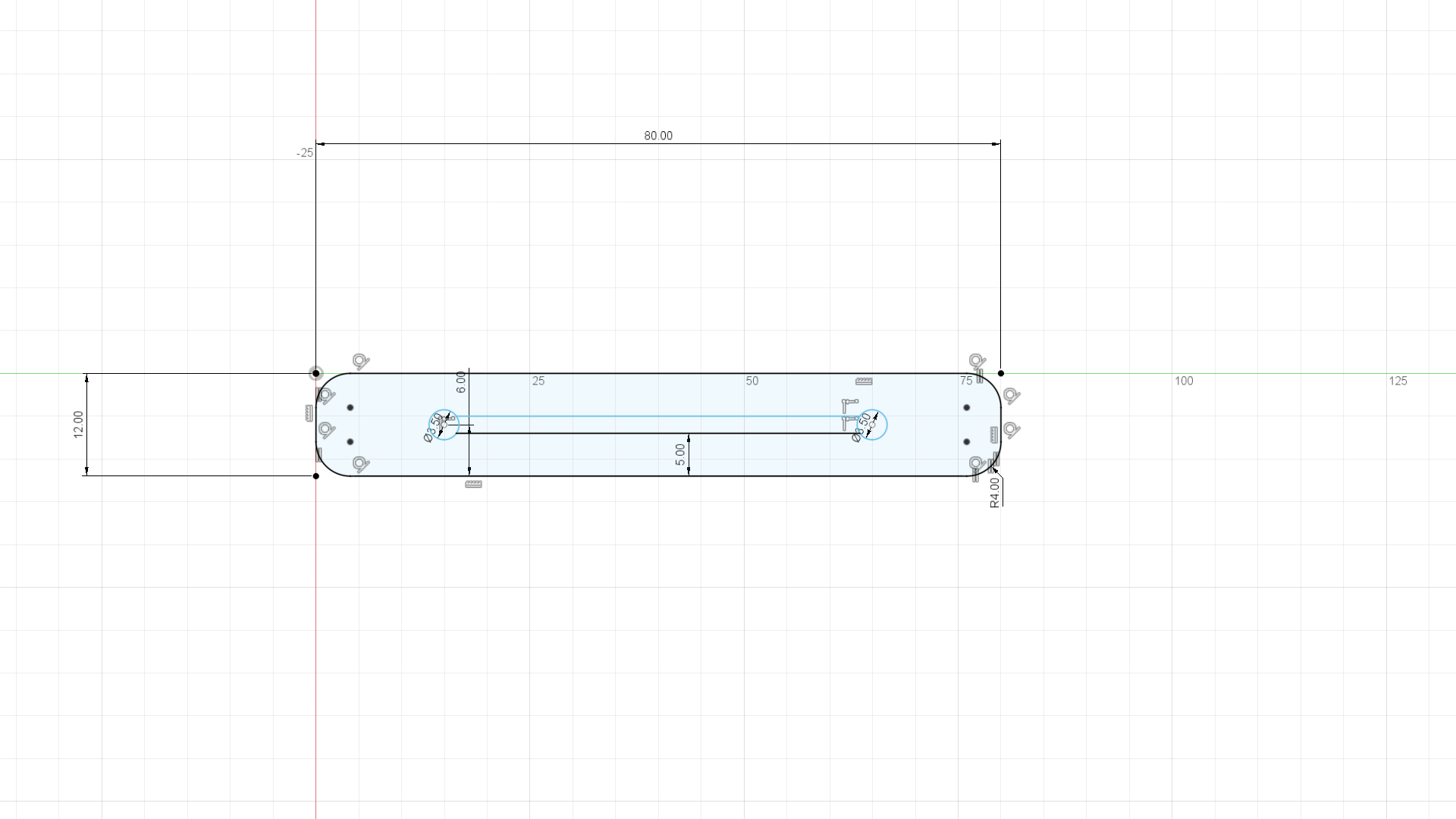Select the tangent glyph on the upper left edge
Screen dimensions: 1456x819
click(x=328, y=397)
